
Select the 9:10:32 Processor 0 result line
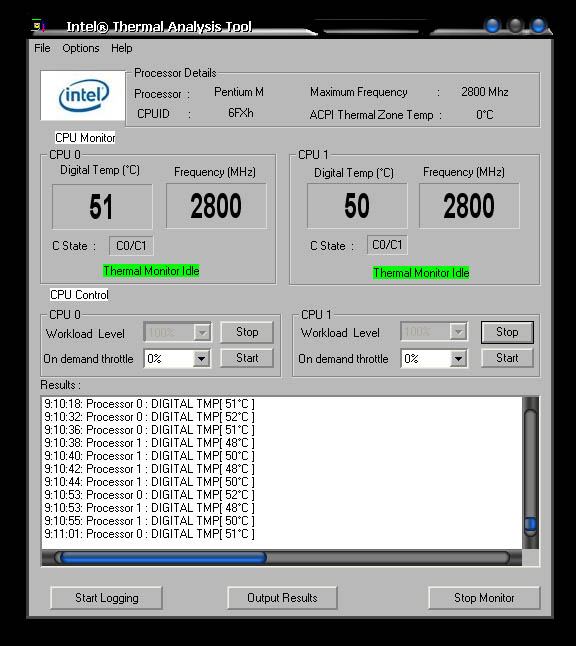click(x=150, y=417)
